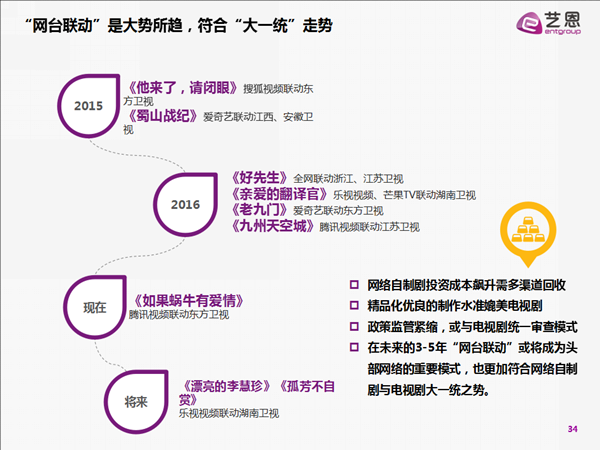Click the yellow gold bars pin icon
600x450 pixels.
(528, 234)
